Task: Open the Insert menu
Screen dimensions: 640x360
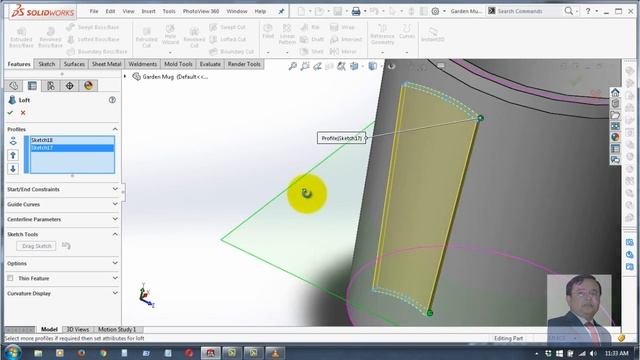Action: click(149, 11)
